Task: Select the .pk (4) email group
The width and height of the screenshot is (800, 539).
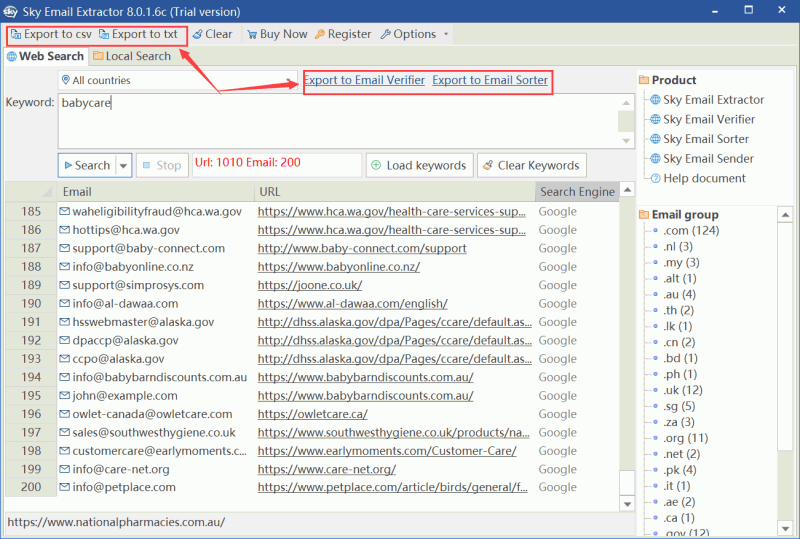Action: [679, 470]
